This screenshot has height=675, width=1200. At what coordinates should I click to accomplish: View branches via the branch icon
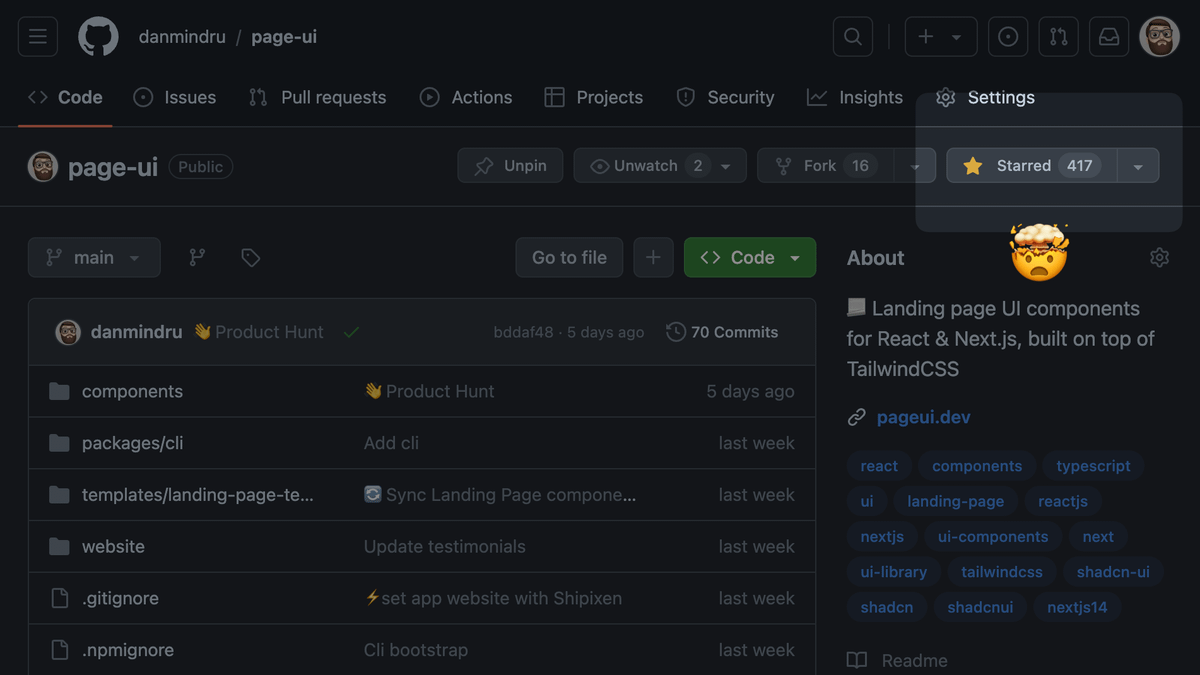click(x=197, y=258)
